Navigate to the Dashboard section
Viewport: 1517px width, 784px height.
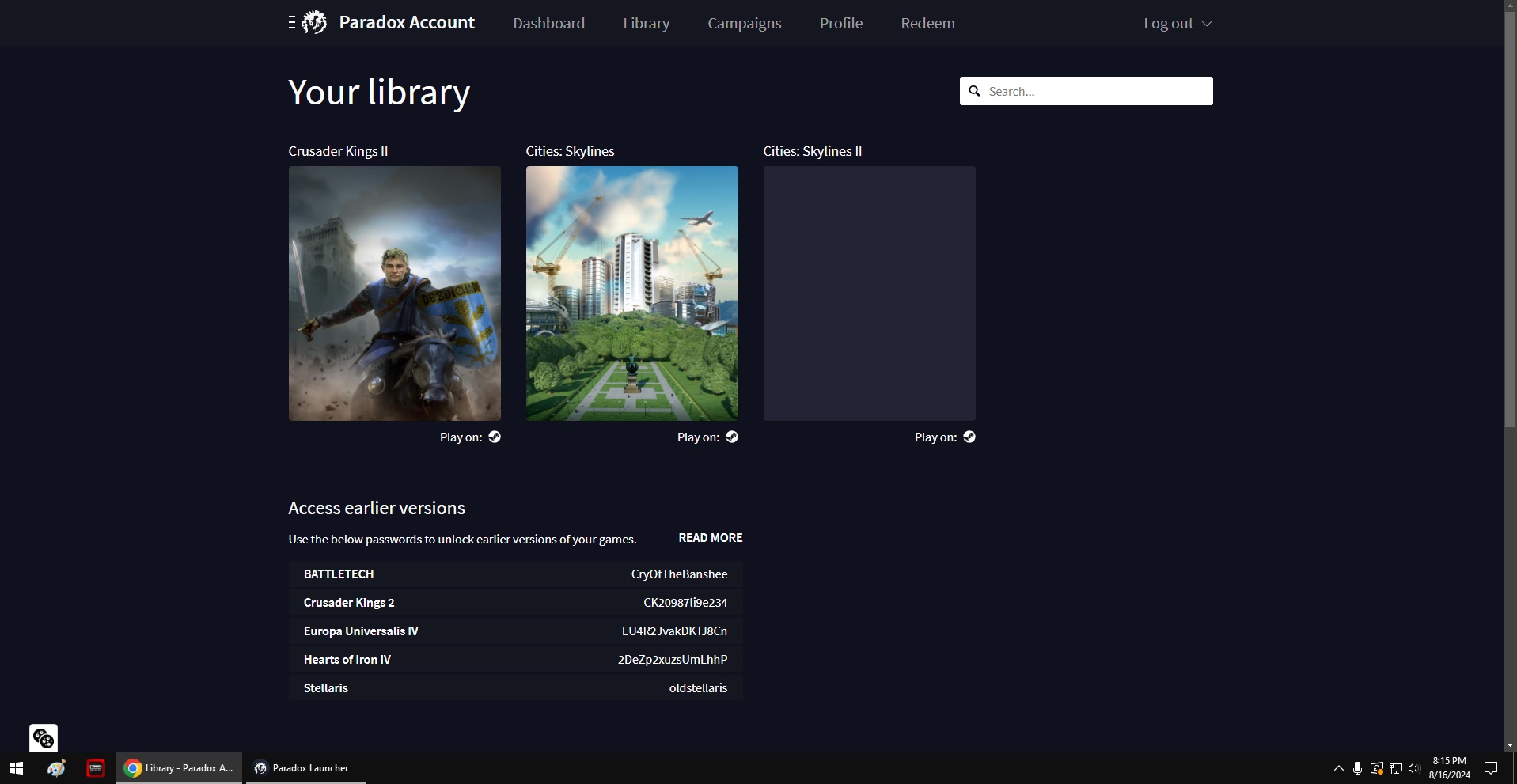pos(548,23)
